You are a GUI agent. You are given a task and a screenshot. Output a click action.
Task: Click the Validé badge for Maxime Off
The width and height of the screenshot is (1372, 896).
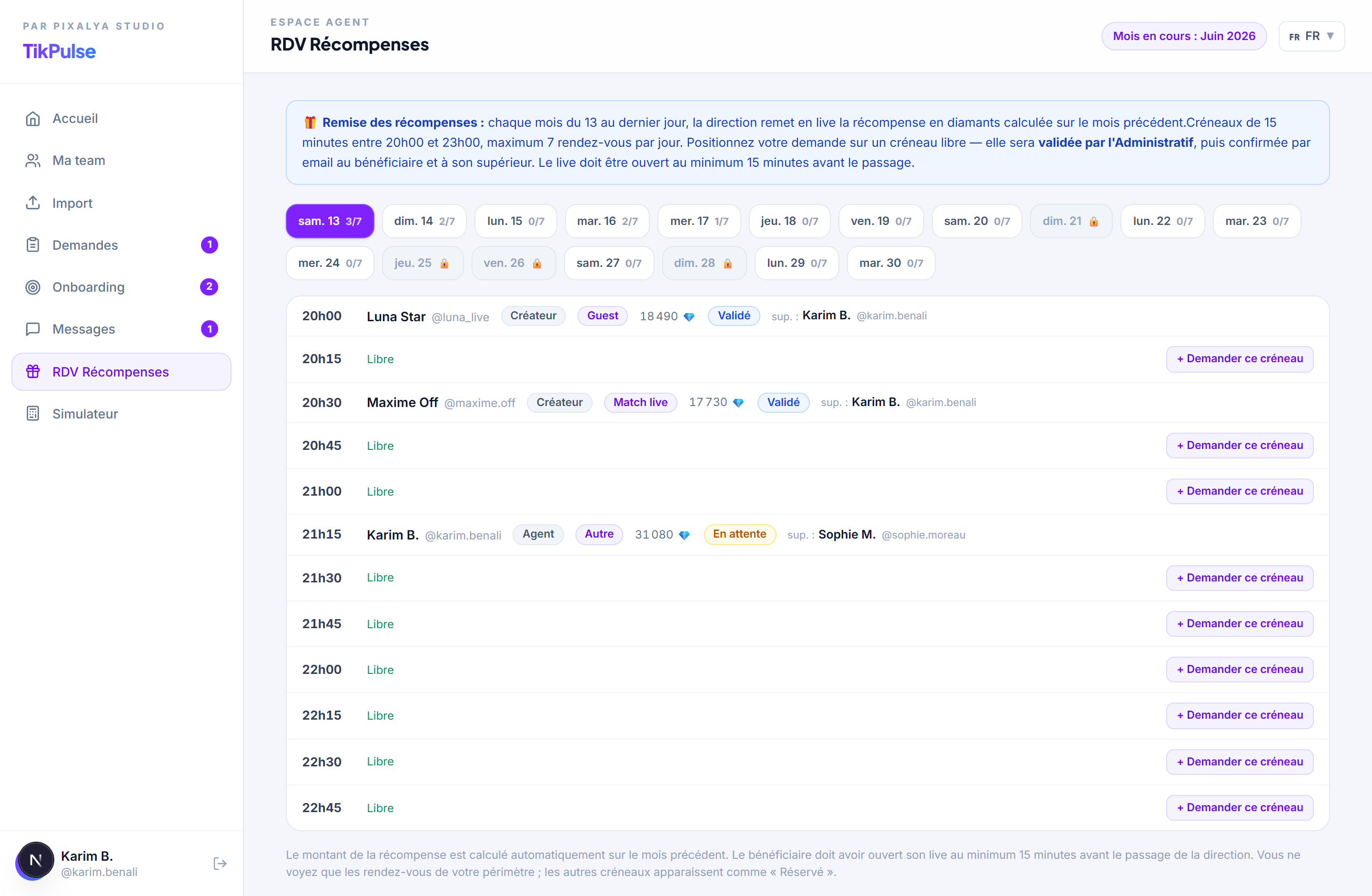point(783,402)
